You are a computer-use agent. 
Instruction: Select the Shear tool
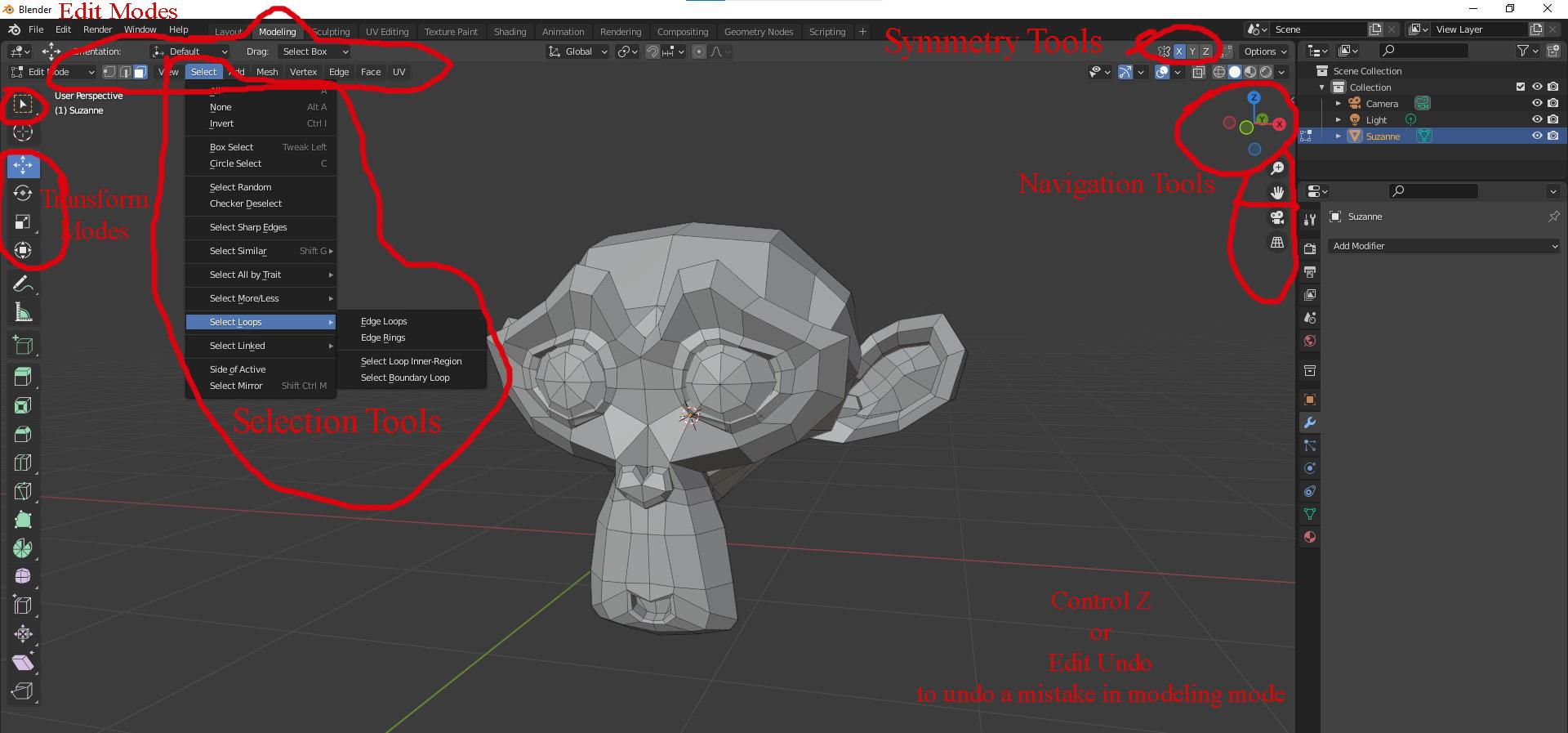tap(23, 663)
